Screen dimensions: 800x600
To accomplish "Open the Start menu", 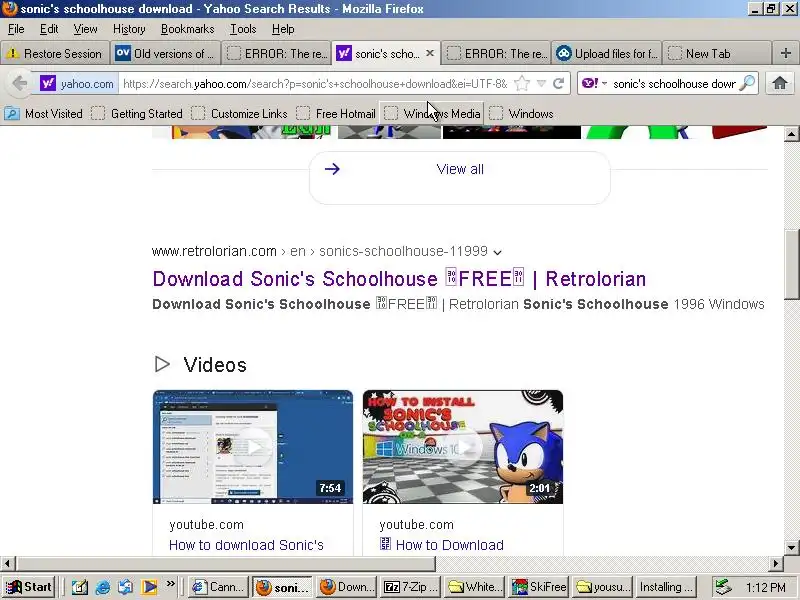I will click(30, 587).
